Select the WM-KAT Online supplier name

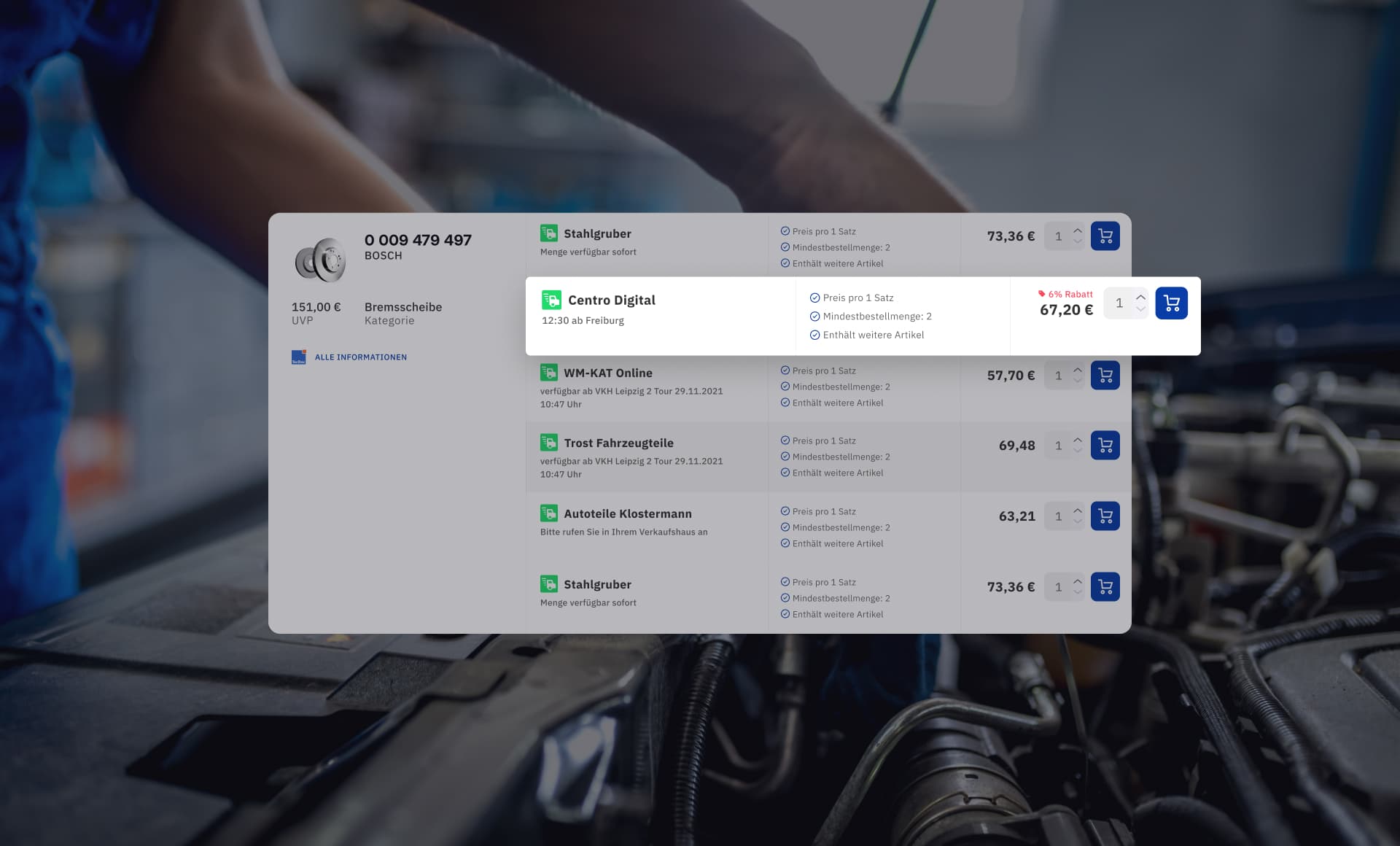(x=607, y=373)
